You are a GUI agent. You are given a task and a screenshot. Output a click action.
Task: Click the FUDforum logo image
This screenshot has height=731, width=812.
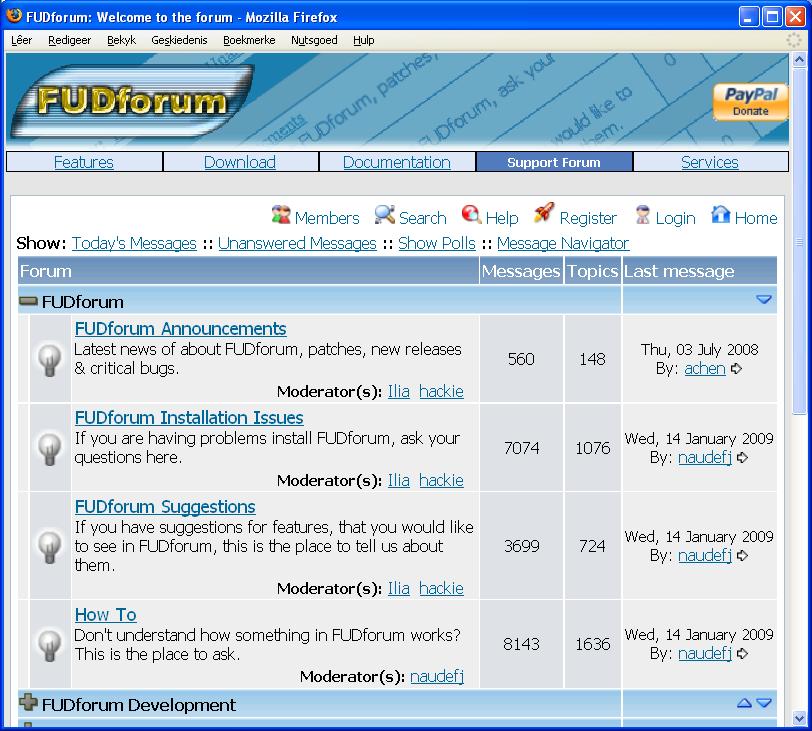pyautogui.click(x=130, y=102)
